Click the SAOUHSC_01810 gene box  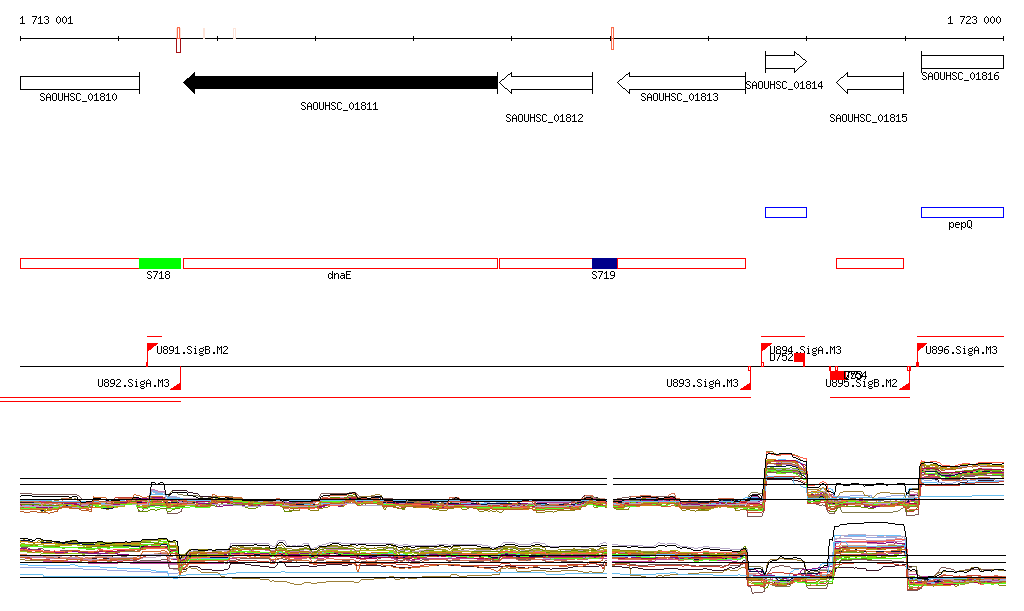[80, 83]
